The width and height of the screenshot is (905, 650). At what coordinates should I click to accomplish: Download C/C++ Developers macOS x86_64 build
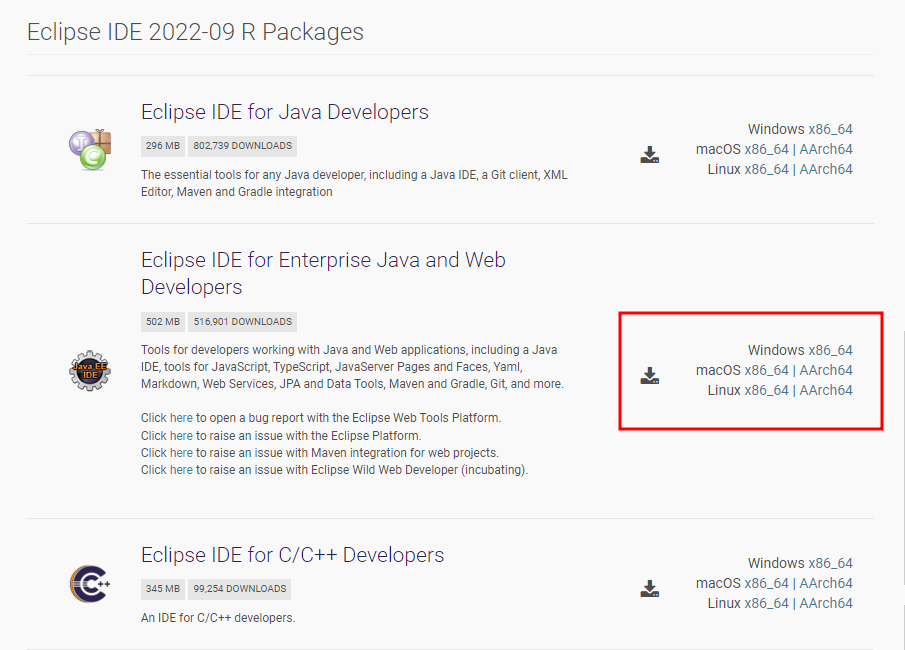766,584
